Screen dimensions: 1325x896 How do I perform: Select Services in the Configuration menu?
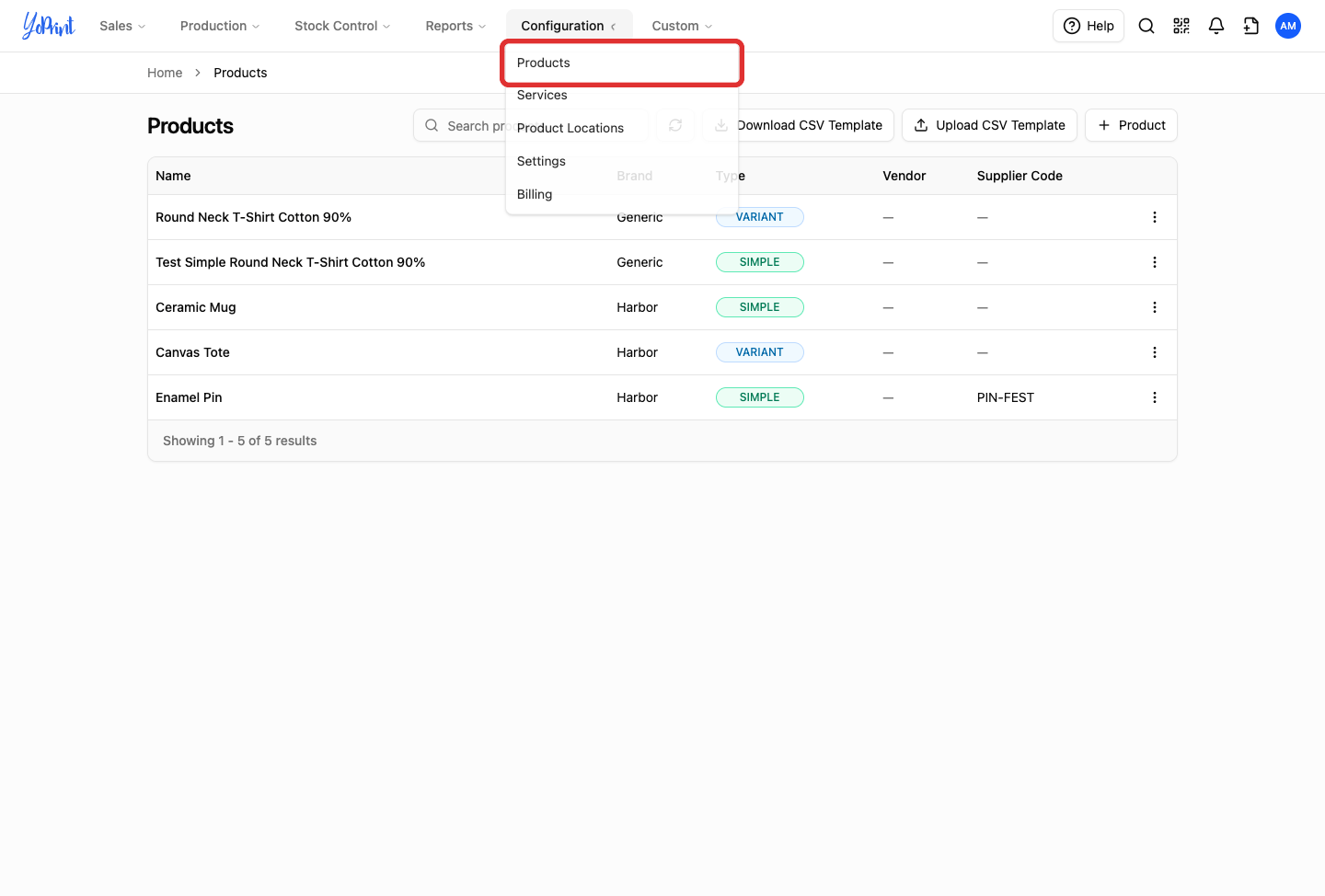click(622, 95)
